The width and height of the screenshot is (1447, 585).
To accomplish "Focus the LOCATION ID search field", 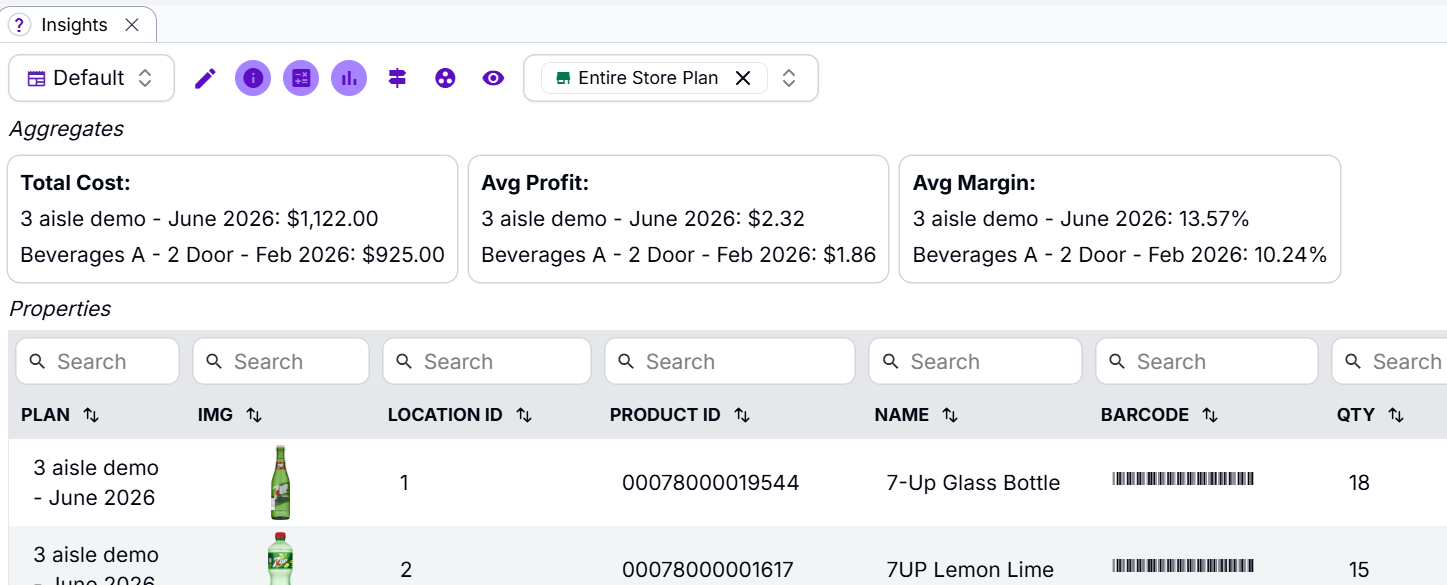I will (x=487, y=361).
